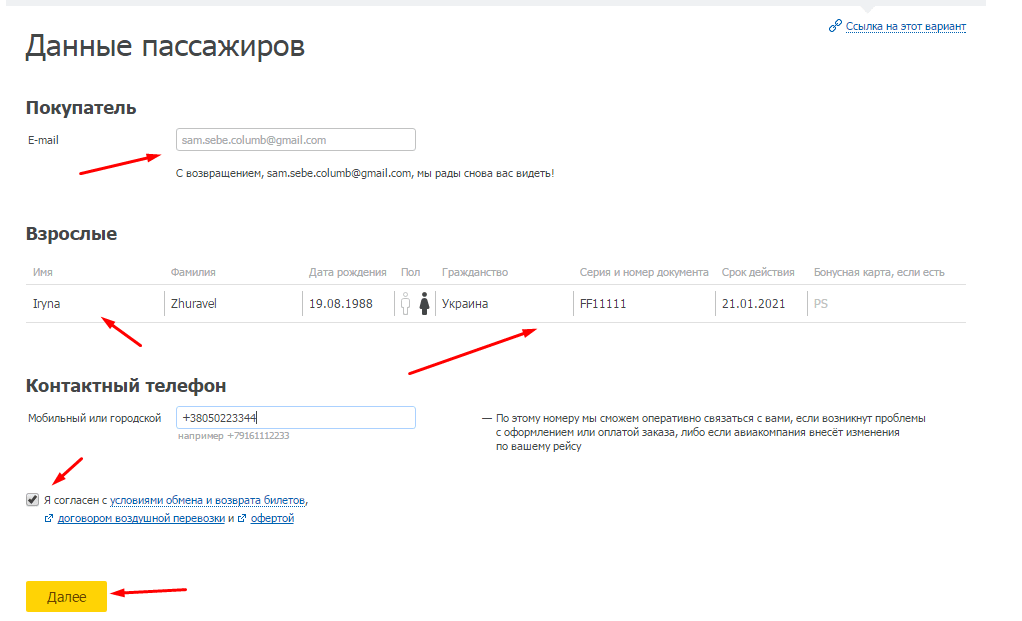Click the 'Фамилия' column header
The width and height of the screenshot is (1022, 621).
coord(193,272)
